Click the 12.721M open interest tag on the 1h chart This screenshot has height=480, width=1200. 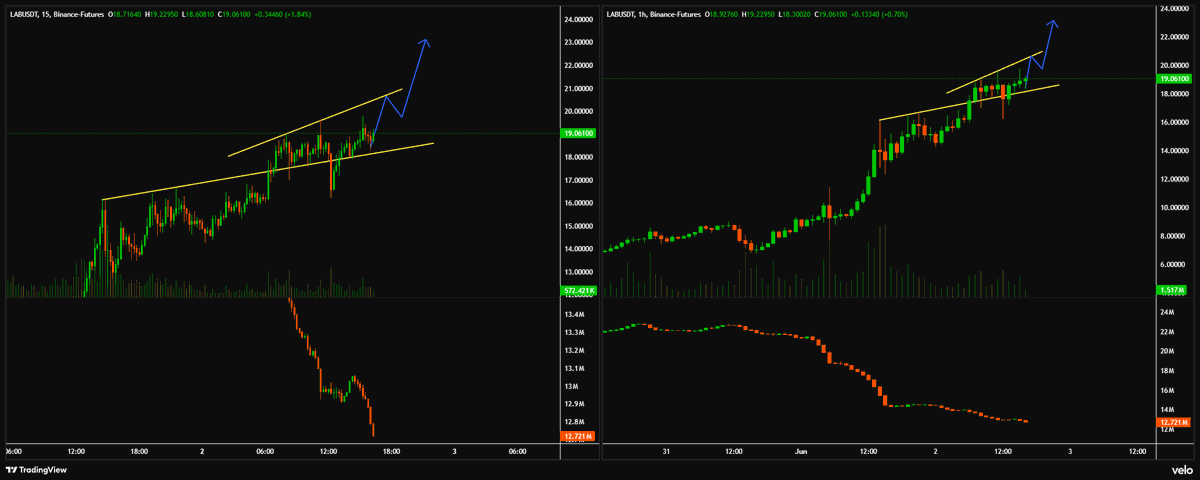[x=1172, y=423]
